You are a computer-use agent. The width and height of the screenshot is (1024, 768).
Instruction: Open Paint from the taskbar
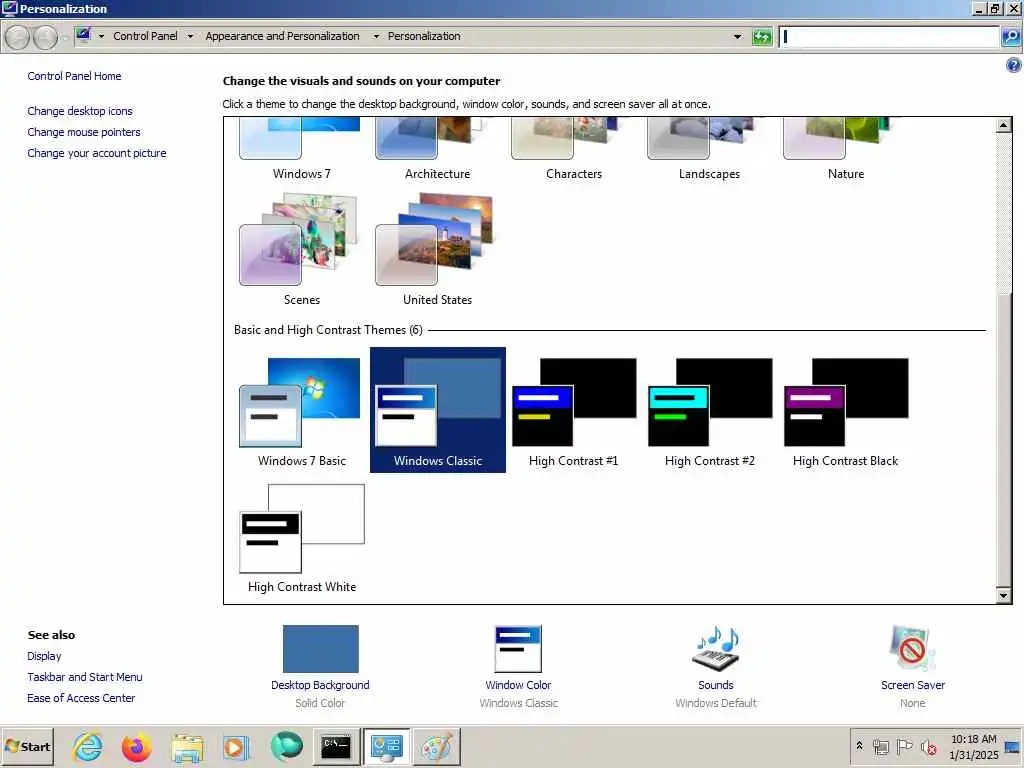436,747
